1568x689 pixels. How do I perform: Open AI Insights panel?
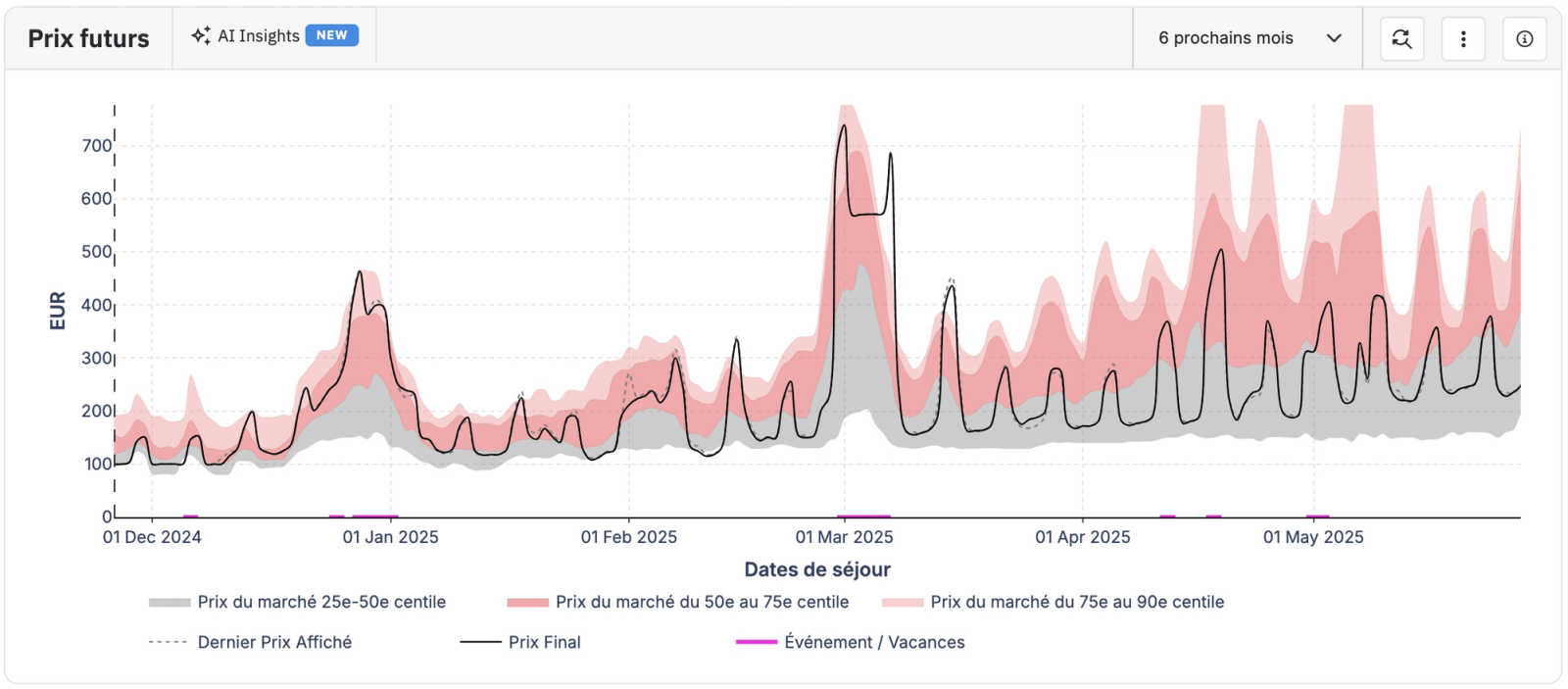[x=274, y=36]
